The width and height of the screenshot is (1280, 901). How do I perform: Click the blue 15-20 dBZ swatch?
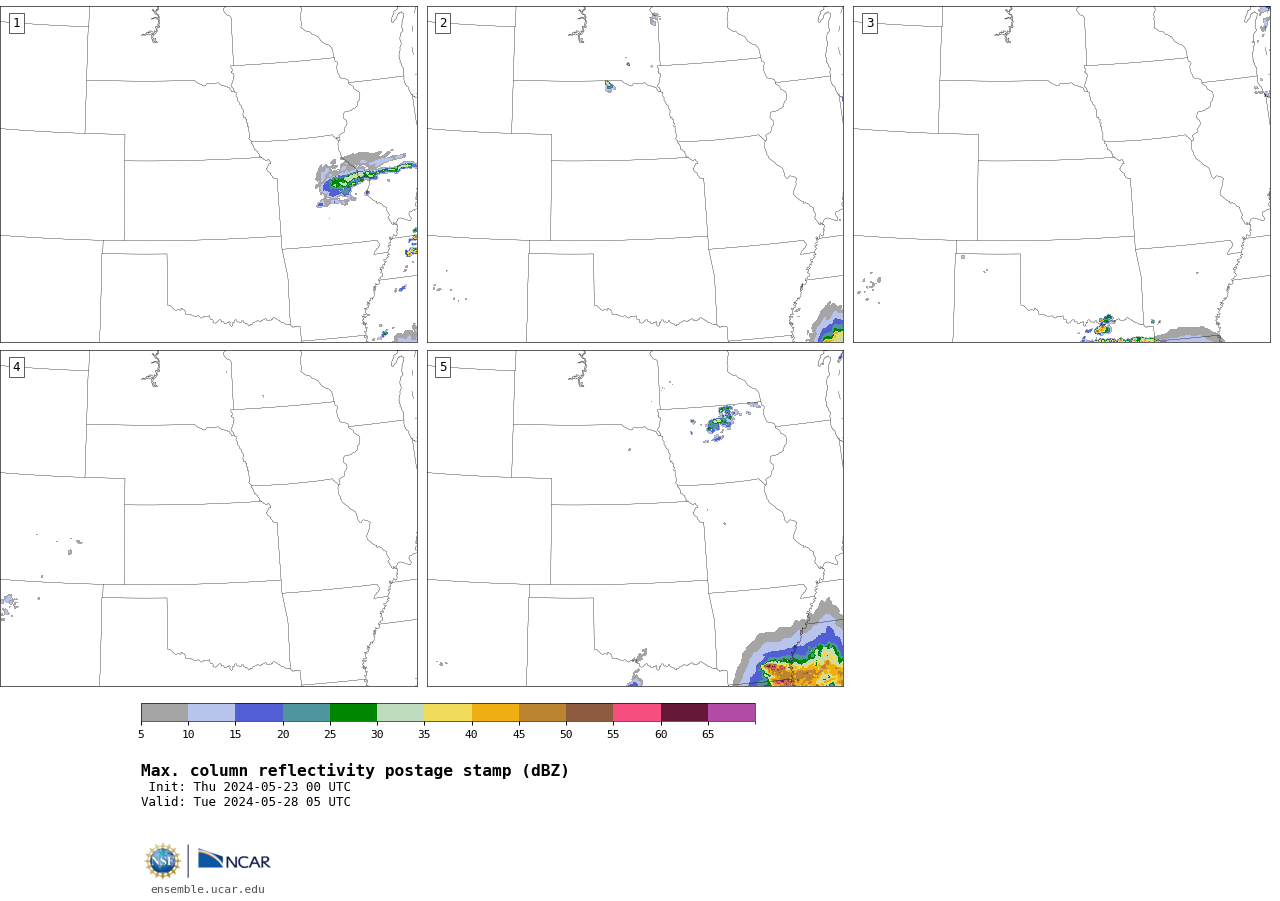tap(259, 713)
